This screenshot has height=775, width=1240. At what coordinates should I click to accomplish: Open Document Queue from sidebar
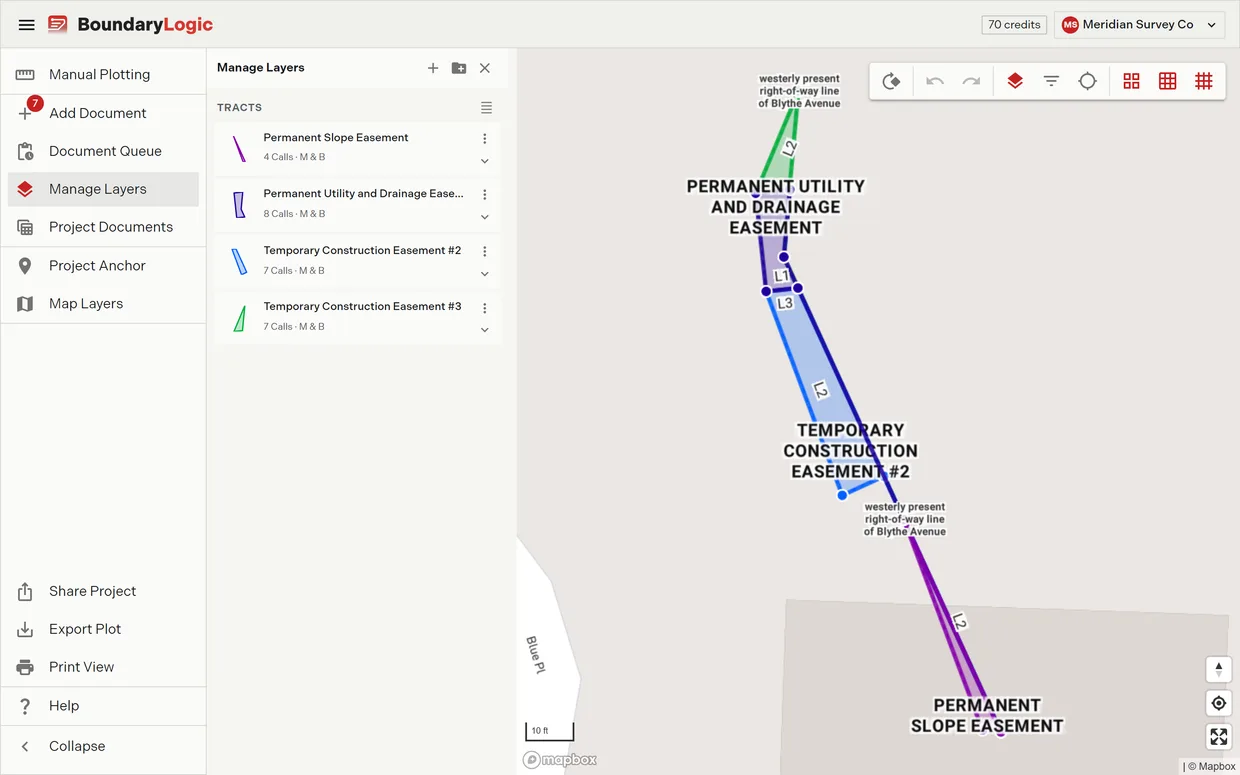pos(103,151)
